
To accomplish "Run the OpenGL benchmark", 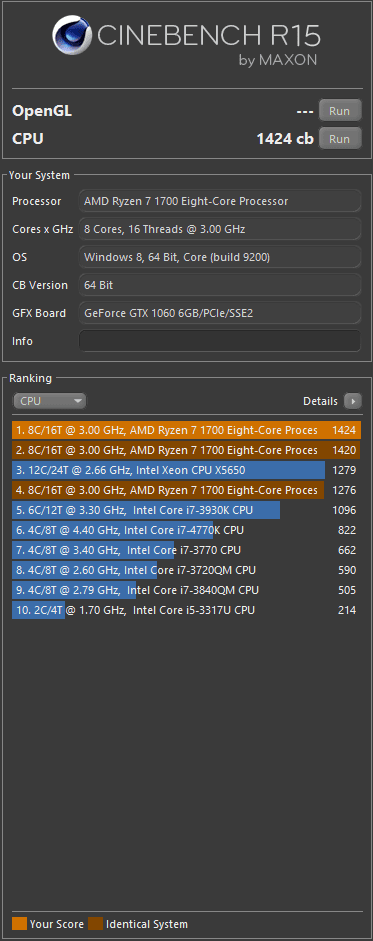I will tap(339, 111).
